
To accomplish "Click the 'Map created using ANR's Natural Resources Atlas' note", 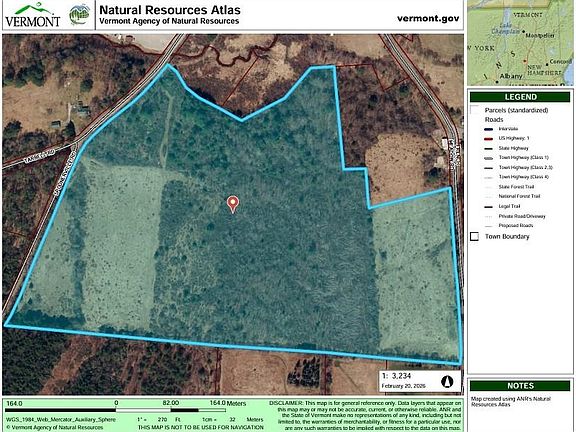I will 511,402.
